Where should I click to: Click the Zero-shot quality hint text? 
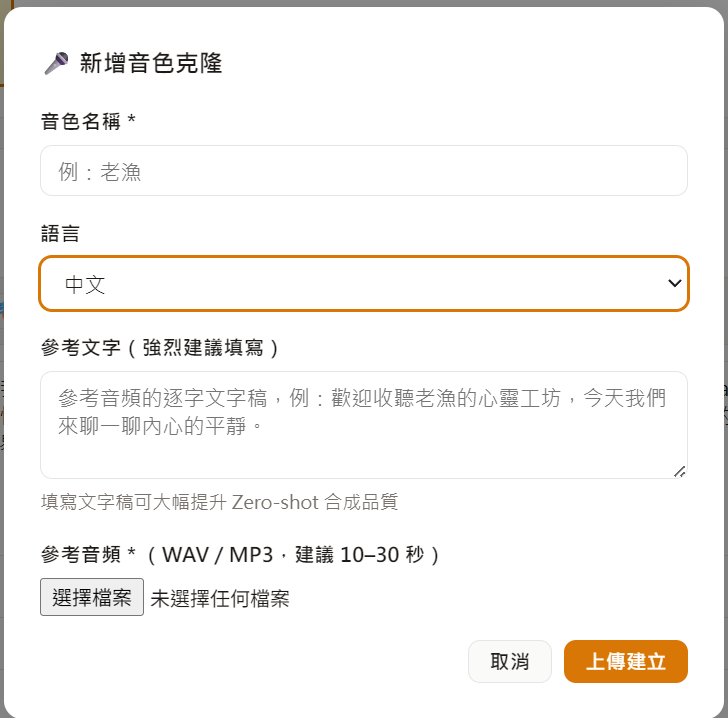[219, 502]
